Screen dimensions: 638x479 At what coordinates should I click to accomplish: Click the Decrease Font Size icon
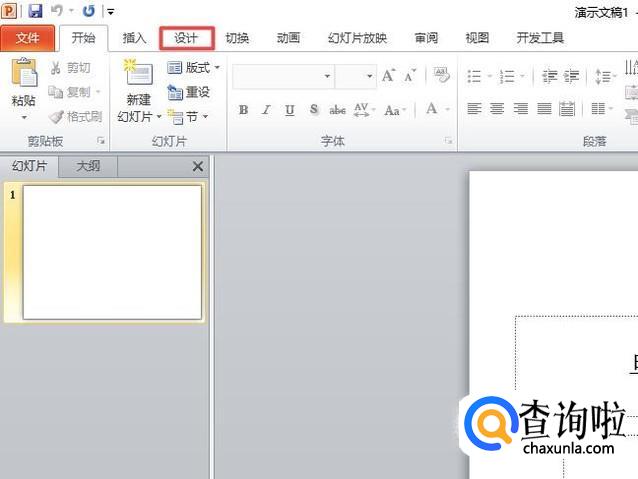(410, 76)
